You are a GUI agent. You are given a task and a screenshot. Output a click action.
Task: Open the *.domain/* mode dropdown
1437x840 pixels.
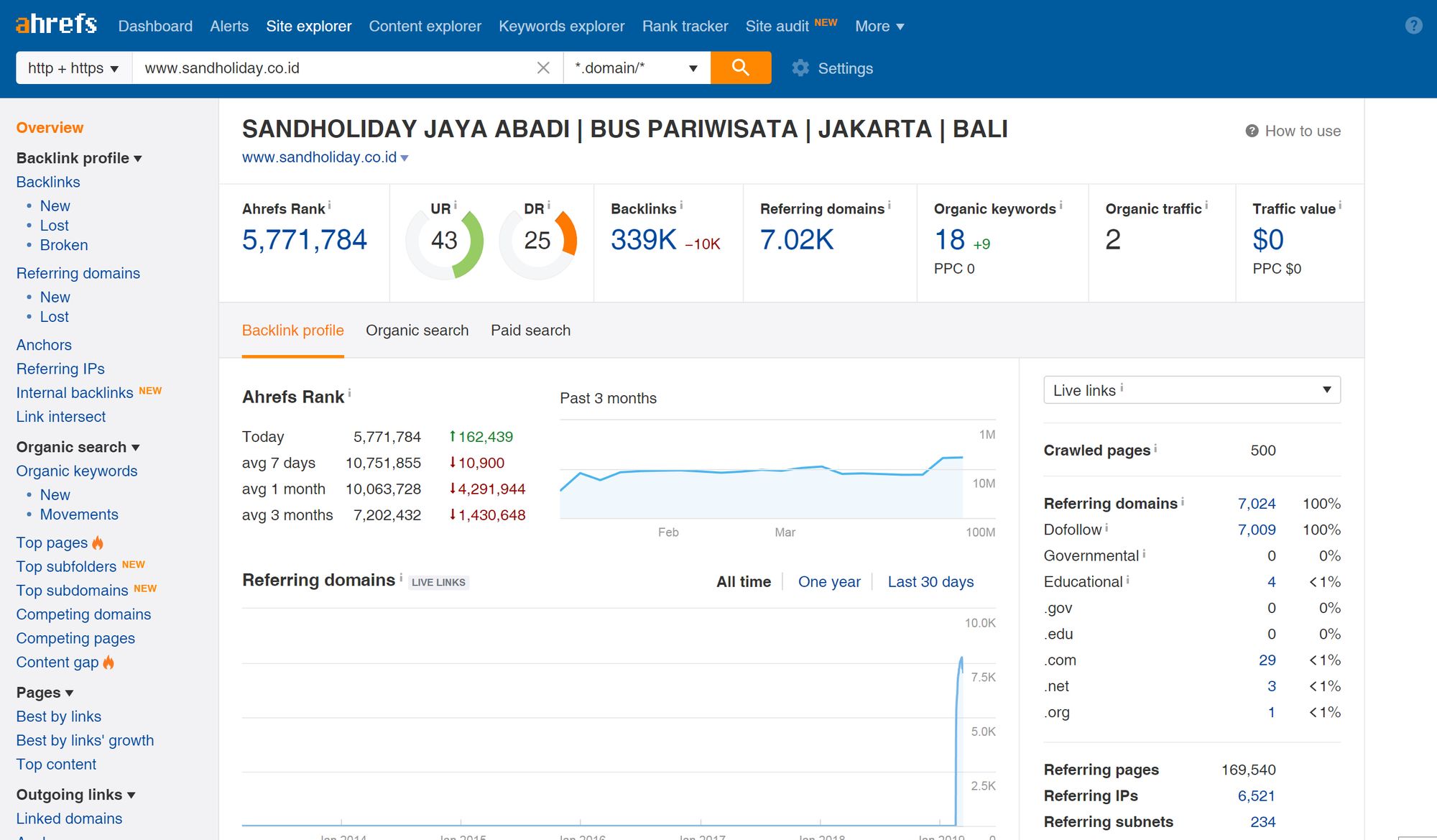637,68
